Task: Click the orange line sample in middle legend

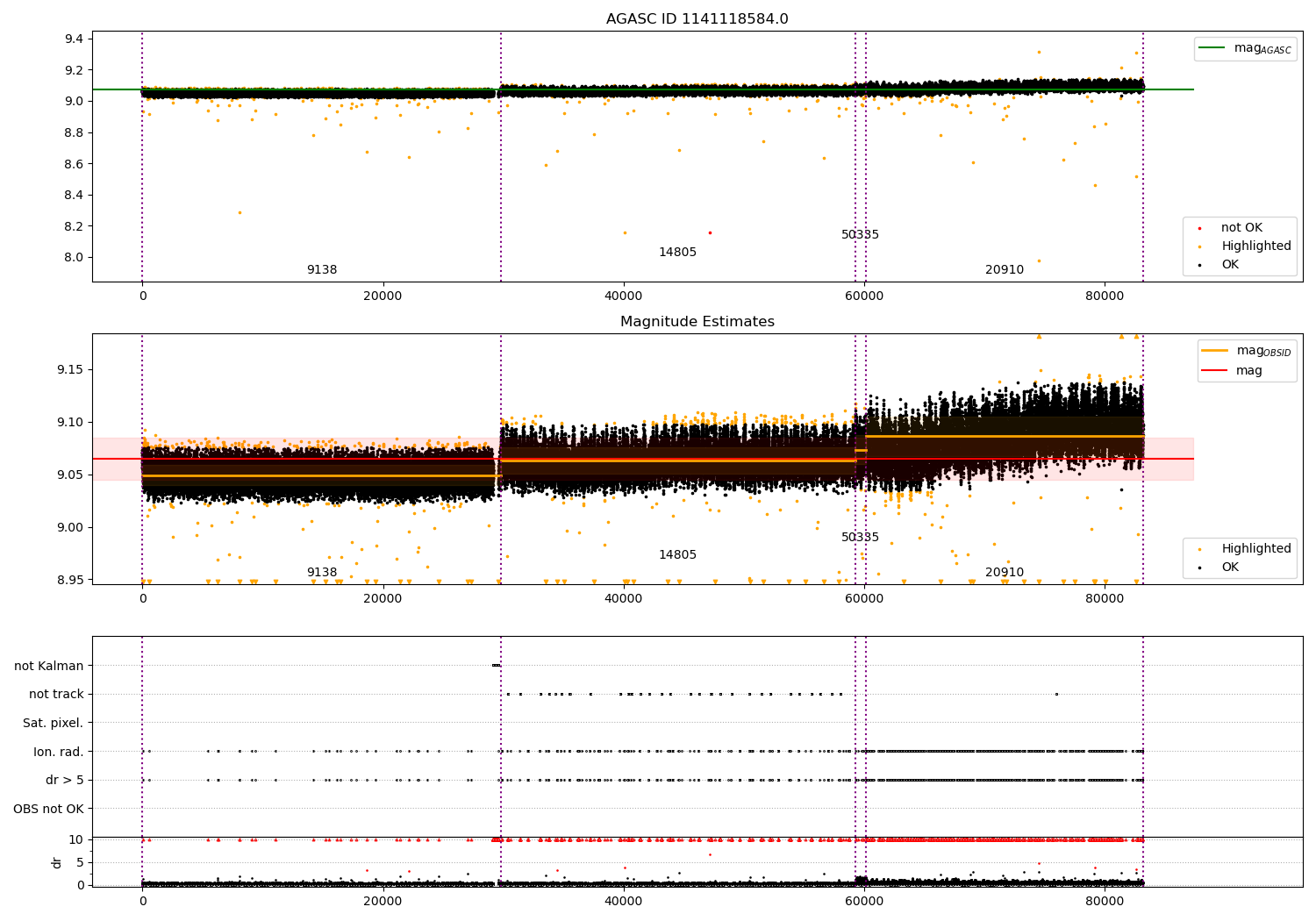Action: 1215,351
